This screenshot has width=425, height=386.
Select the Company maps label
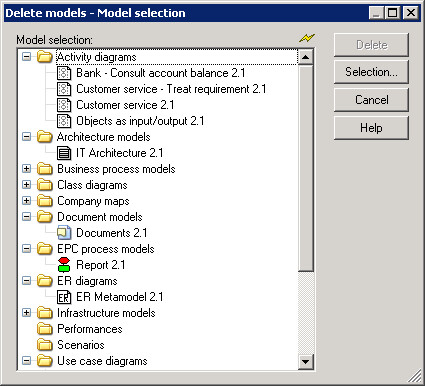point(93,201)
